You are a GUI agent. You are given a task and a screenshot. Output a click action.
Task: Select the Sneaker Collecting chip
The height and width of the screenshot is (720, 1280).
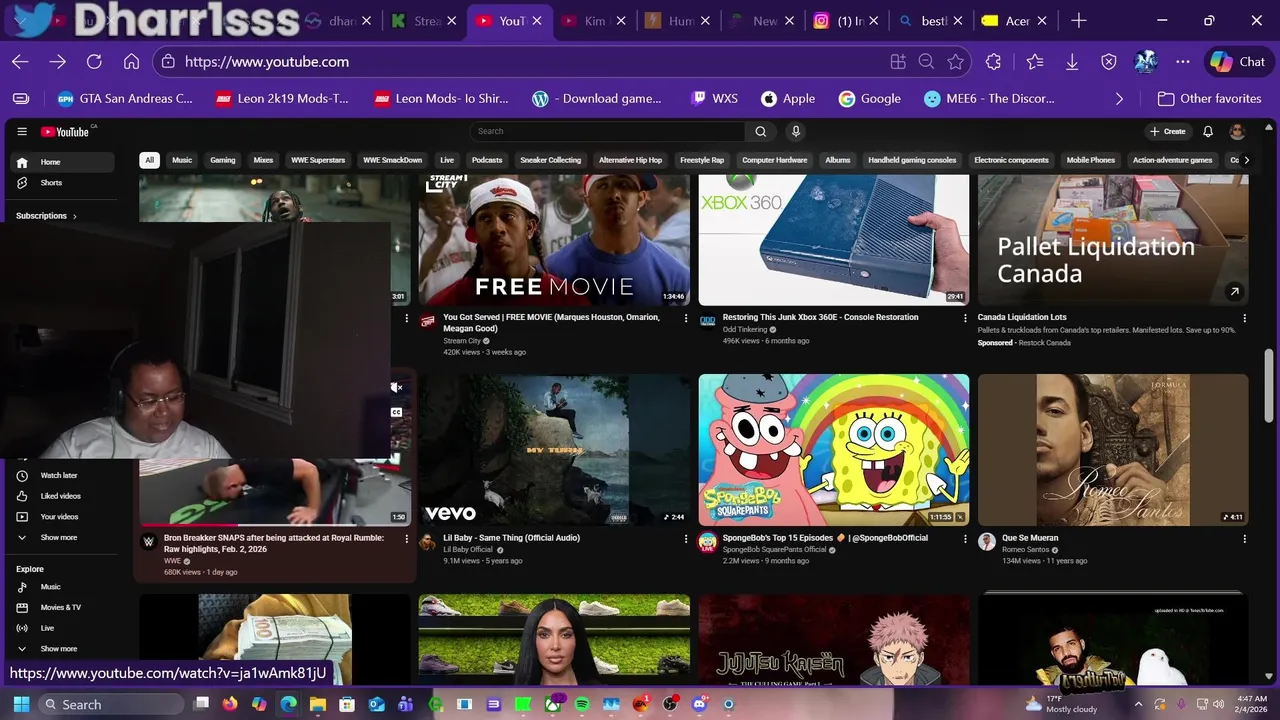[550, 160]
